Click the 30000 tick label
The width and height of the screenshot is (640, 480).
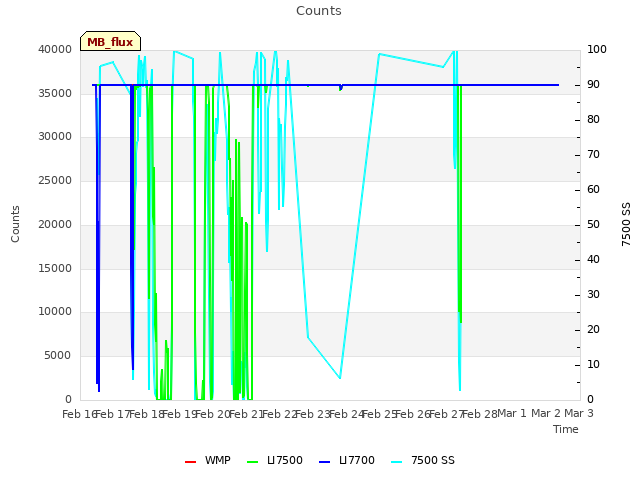click(55, 136)
